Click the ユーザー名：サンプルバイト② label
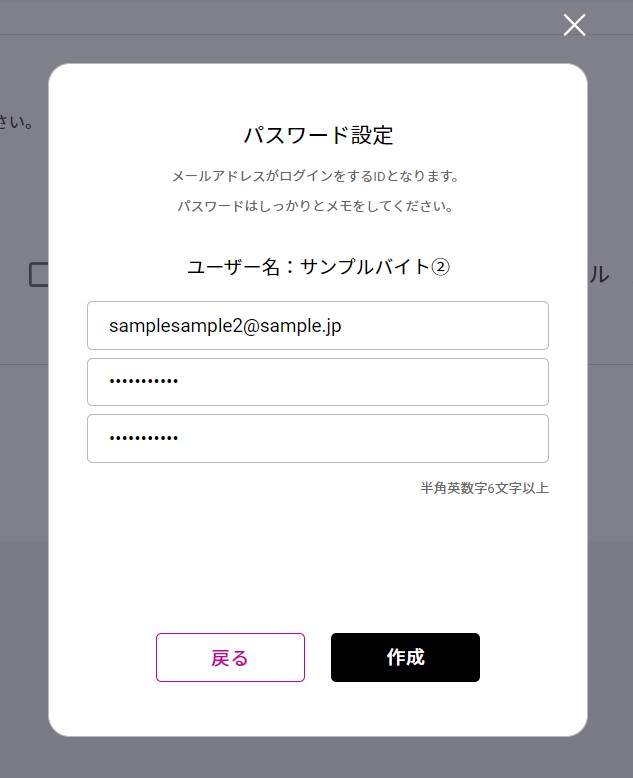This screenshot has height=778, width=633. (318, 267)
